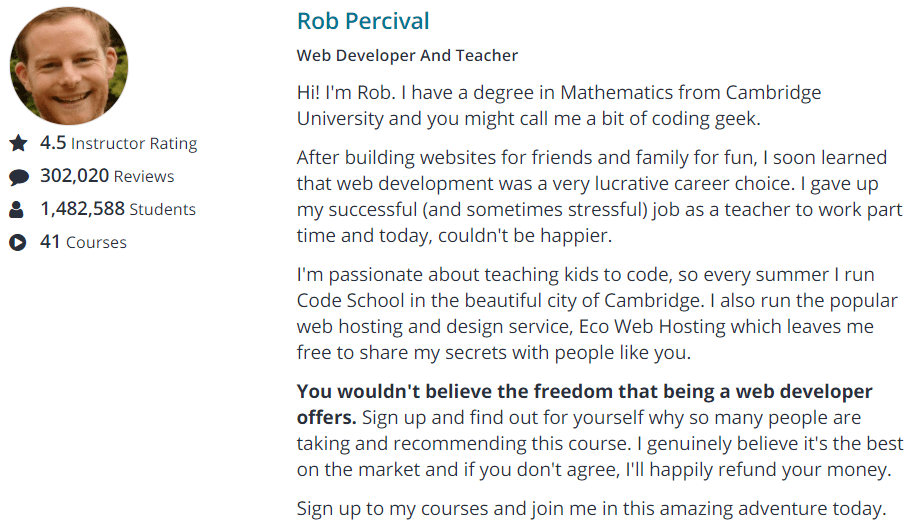Image resolution: width=908 pixels, height=524 pixels.
Task: Click the 1,482,588 students count
Action: coord(82,209)
